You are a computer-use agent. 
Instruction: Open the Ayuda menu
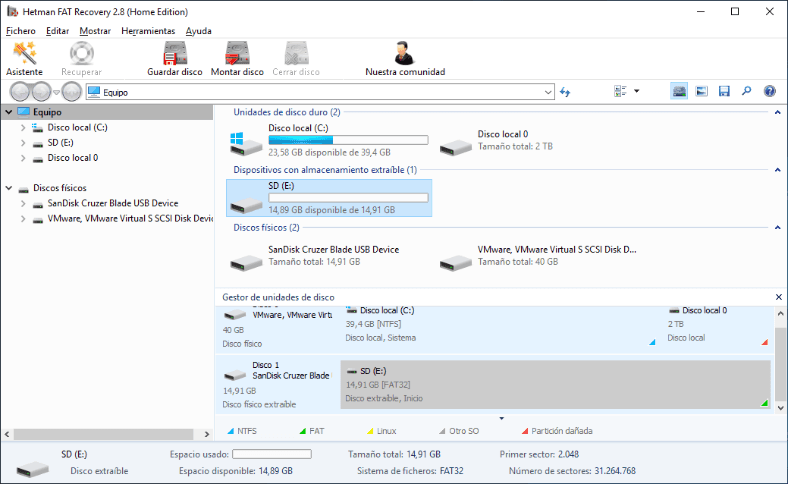pyautogui.click(x=199, y=31)
